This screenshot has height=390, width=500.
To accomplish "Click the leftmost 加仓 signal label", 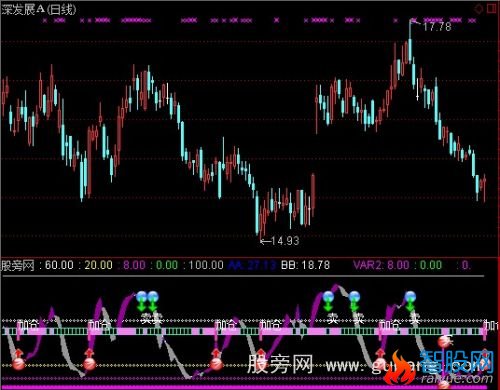I will [28, 324].
